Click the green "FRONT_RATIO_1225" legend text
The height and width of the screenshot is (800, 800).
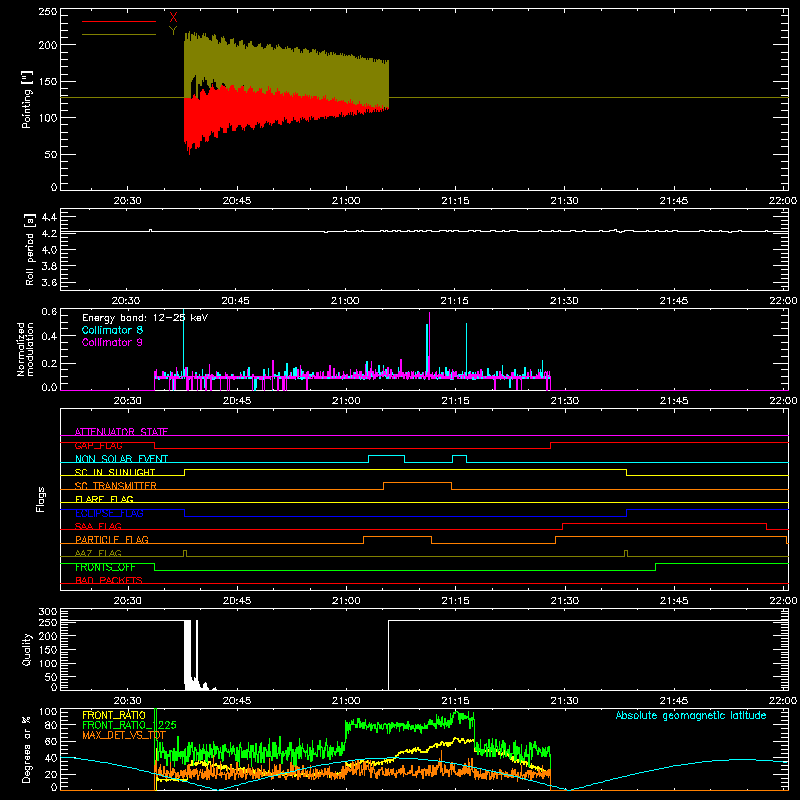click(x=129, y=725)
